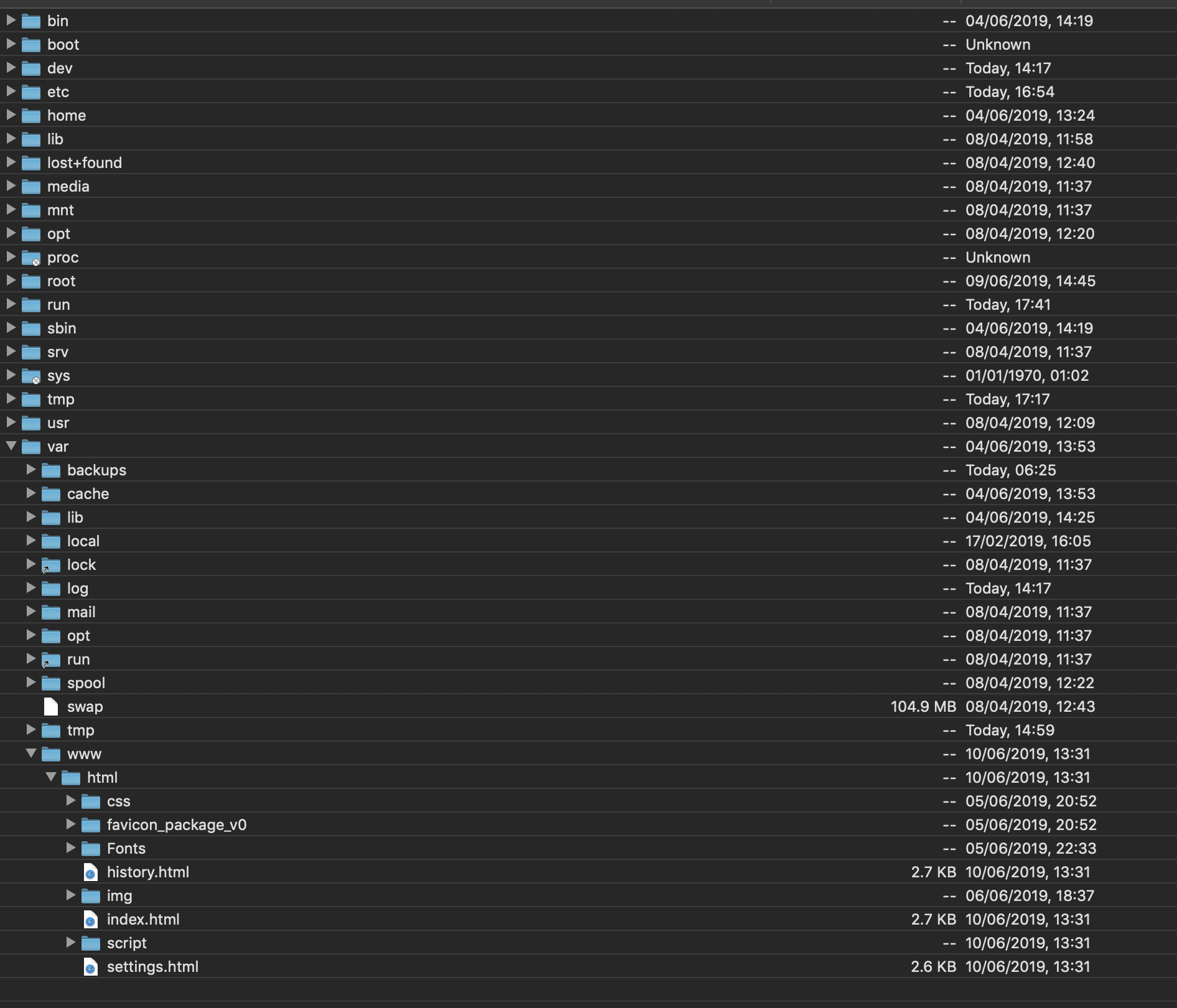
Task: Select the lock symlink folder icon
Action: coord(51,565)
